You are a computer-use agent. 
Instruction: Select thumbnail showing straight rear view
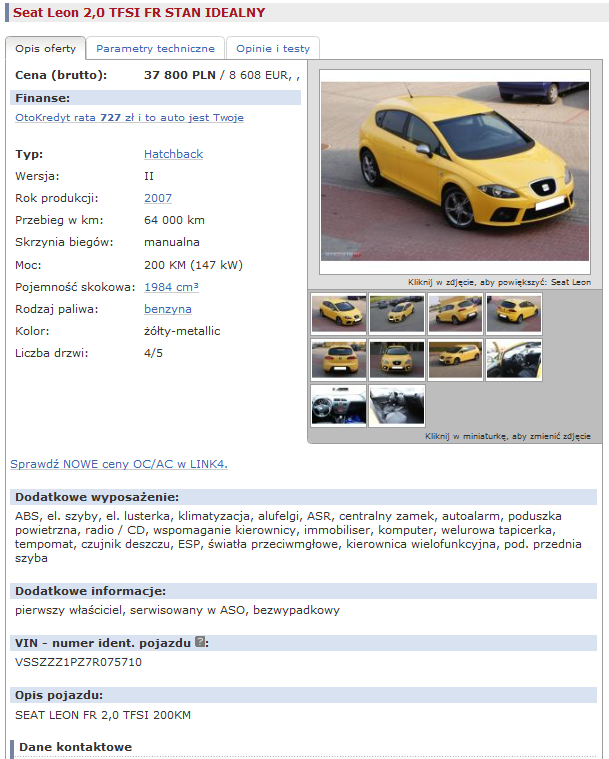click(x=339, y=360)
